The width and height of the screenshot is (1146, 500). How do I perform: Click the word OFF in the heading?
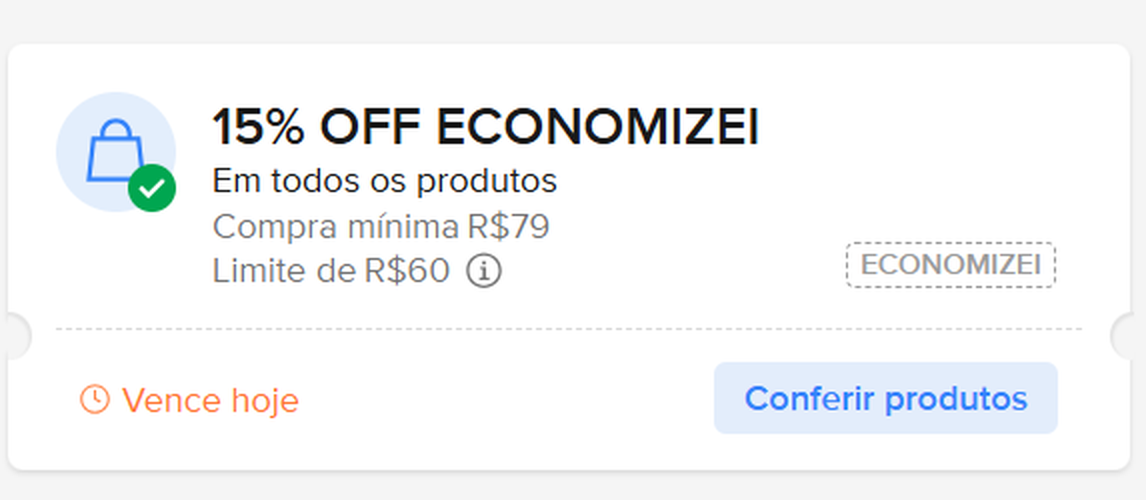(373, 128)
